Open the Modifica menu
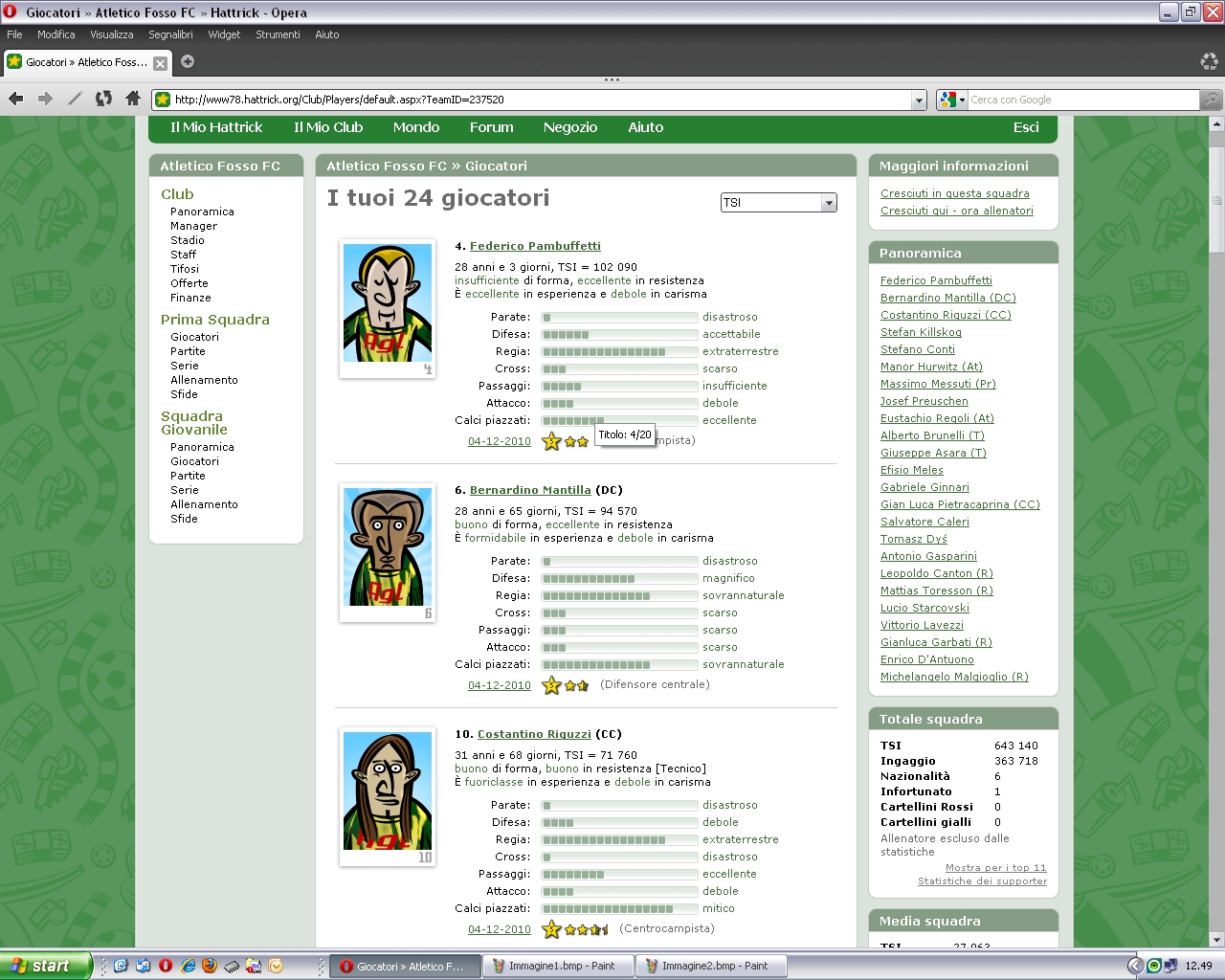1225x980 pixels. click(56, 34)
